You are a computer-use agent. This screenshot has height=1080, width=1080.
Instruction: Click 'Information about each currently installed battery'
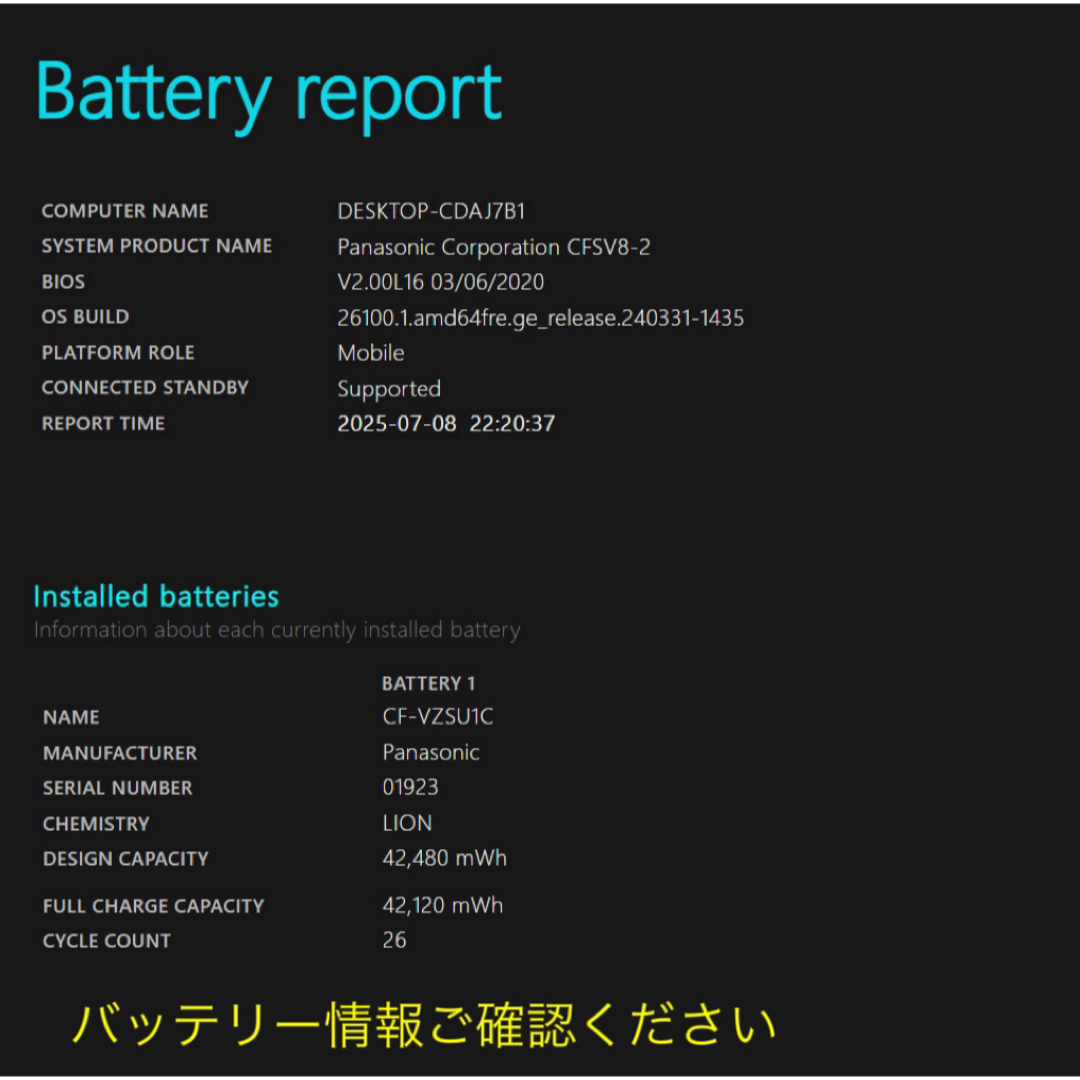tap(277, 630)
